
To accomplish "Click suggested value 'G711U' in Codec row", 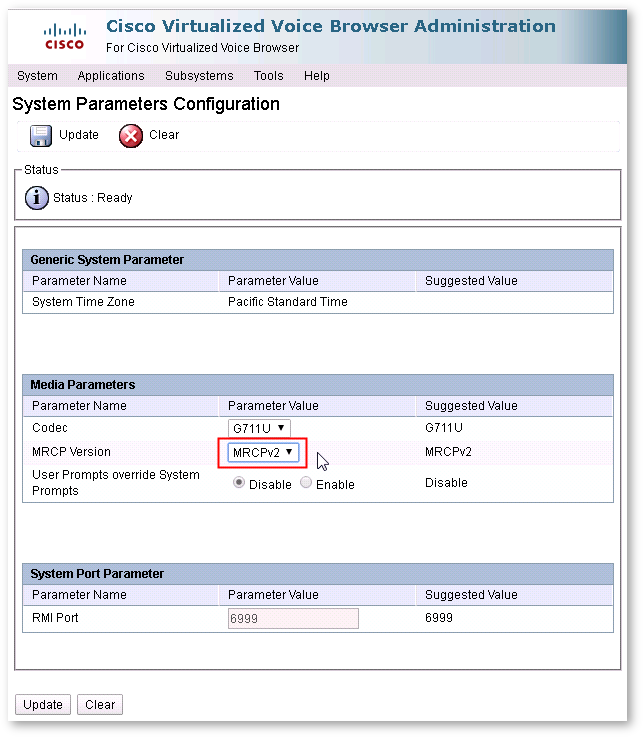I will (x=444, y=428).
